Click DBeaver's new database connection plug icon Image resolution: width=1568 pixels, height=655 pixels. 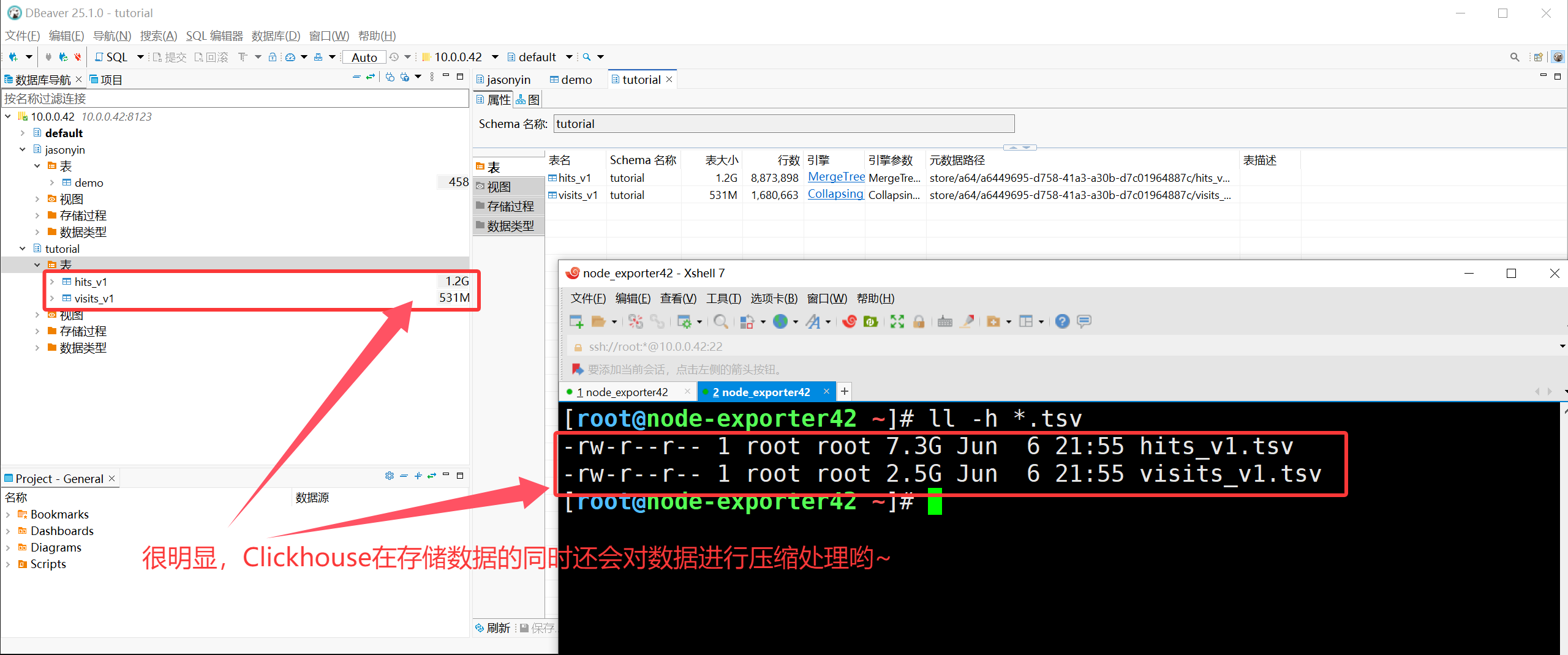pyautogui.click(x=13, y=57)
